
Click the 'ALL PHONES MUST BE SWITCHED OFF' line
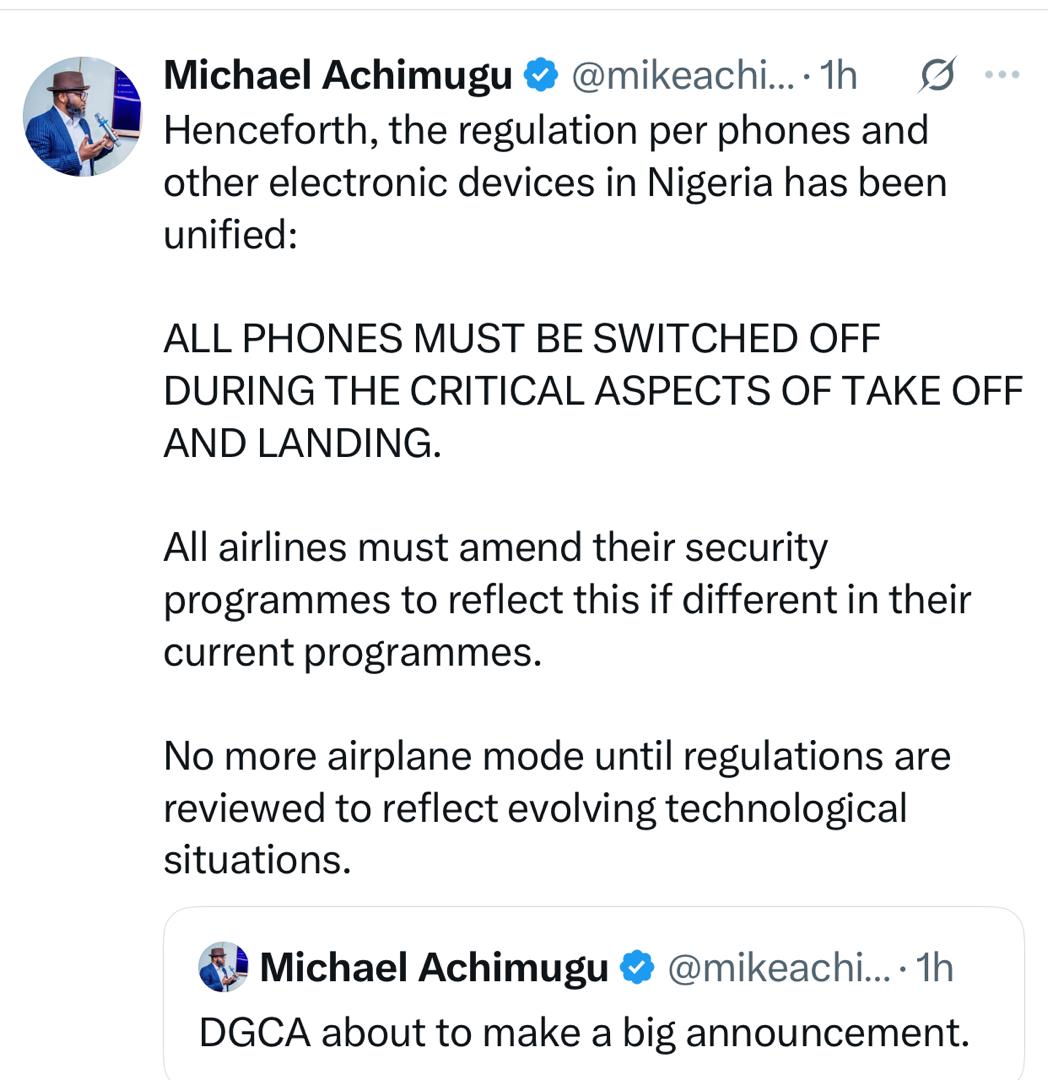[522, 340]
